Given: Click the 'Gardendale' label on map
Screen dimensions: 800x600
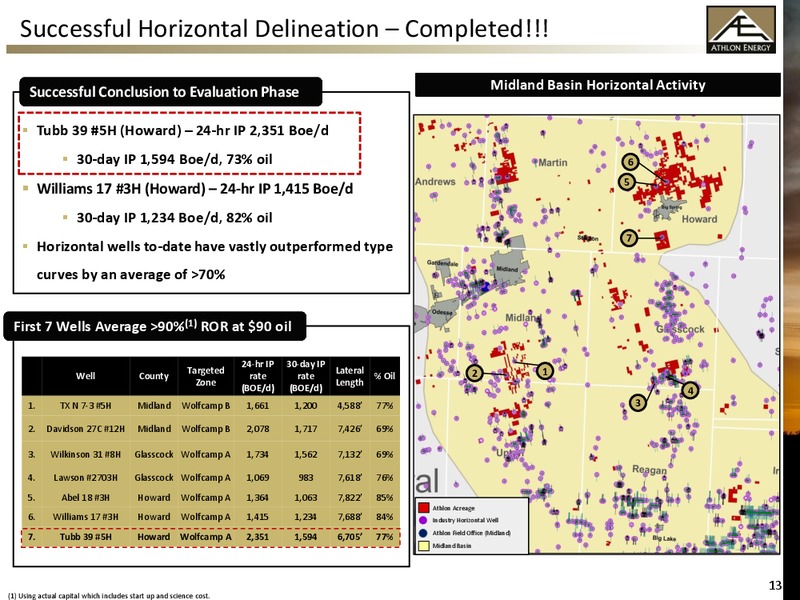Looking at the screenshot, I should [x=442, y=263].
